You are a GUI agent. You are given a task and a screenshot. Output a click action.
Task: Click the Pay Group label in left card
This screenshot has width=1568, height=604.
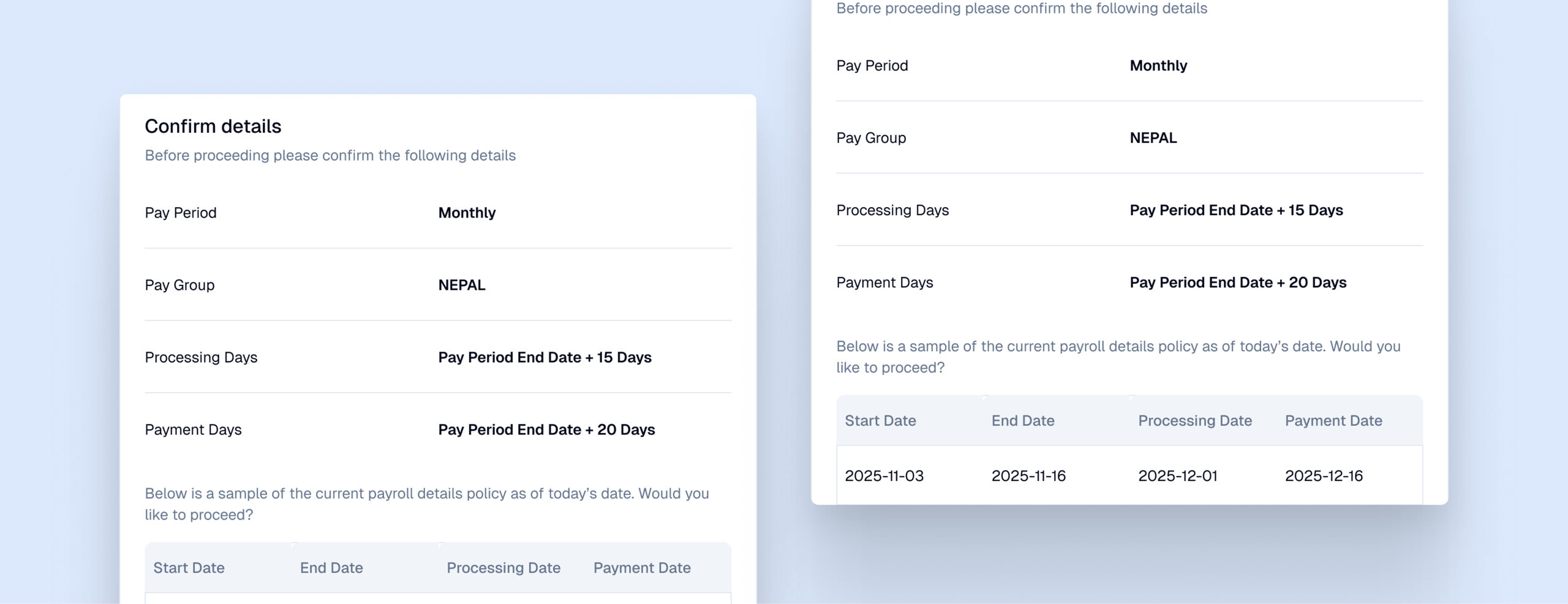[179, 285]
